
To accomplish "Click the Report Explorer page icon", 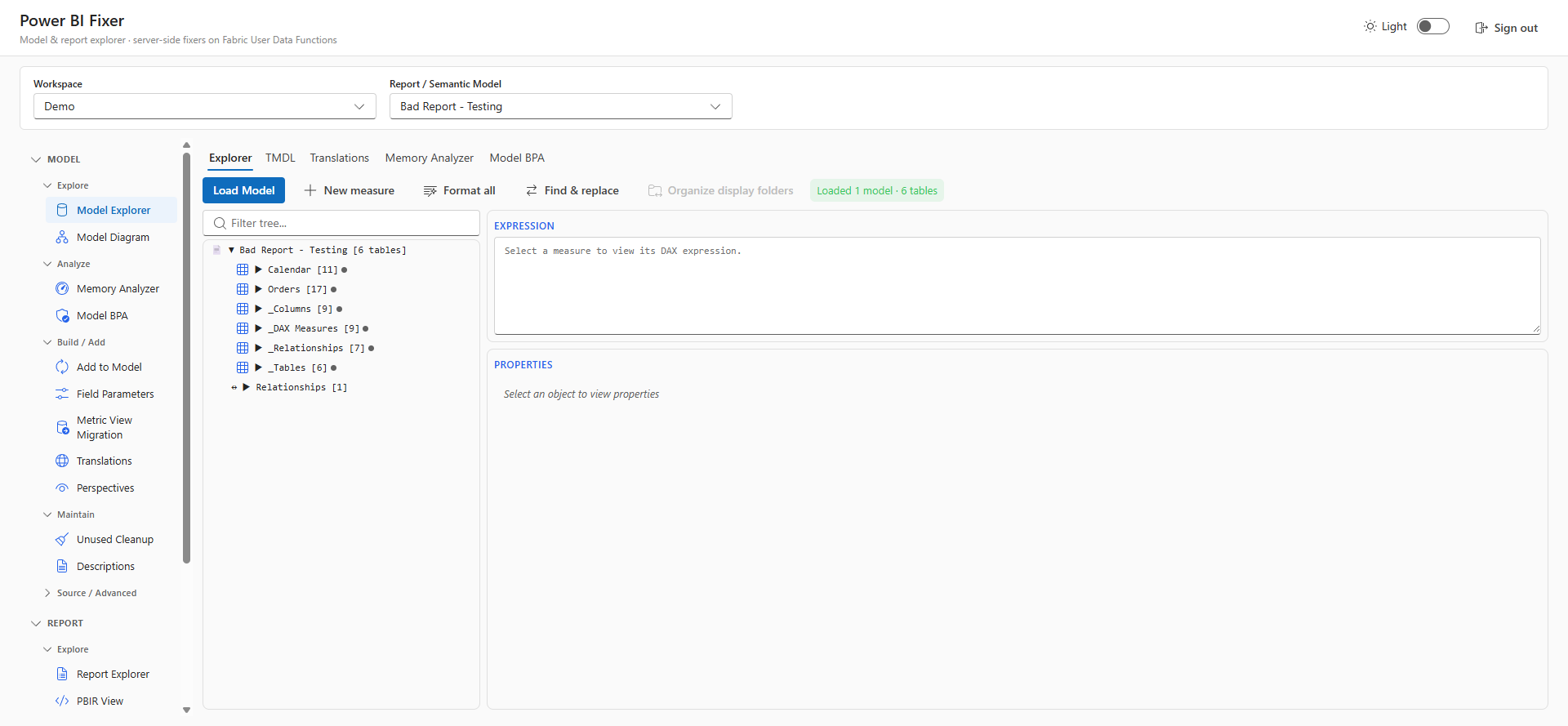I will 62,674.
